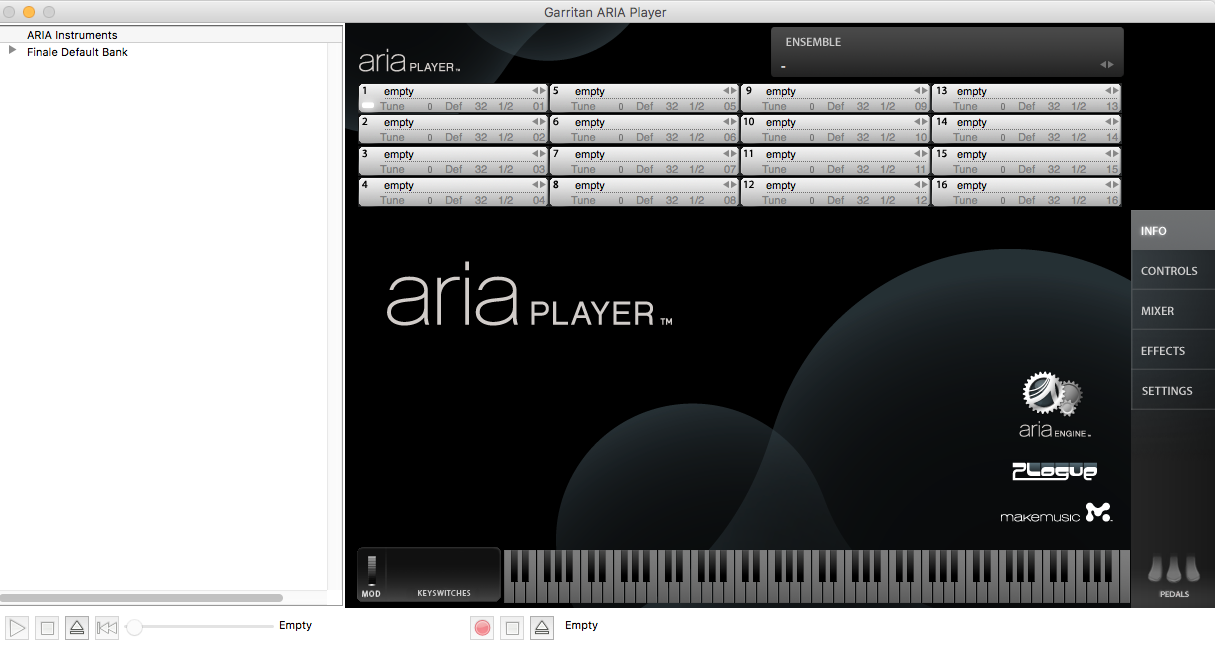The height and width of the screenshot is (647, 1215).
Task: Click the Plogue logo
Action: (x=1054, y=471)
